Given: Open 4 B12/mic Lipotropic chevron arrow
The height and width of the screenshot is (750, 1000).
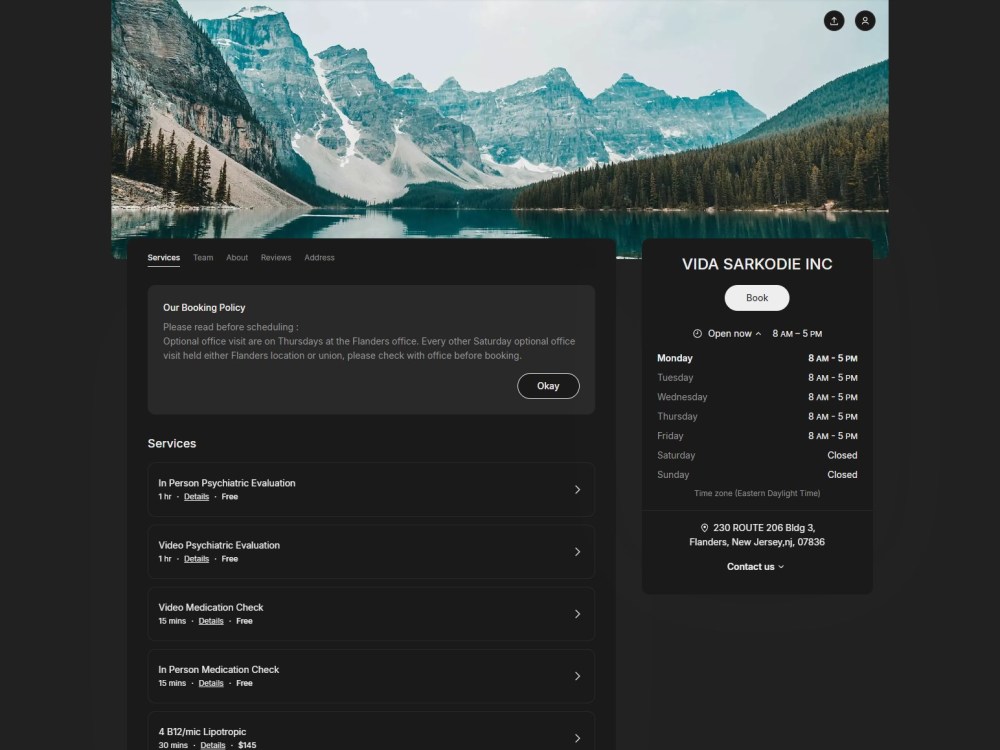Looking at the screenshot, I should coord(577,738).
